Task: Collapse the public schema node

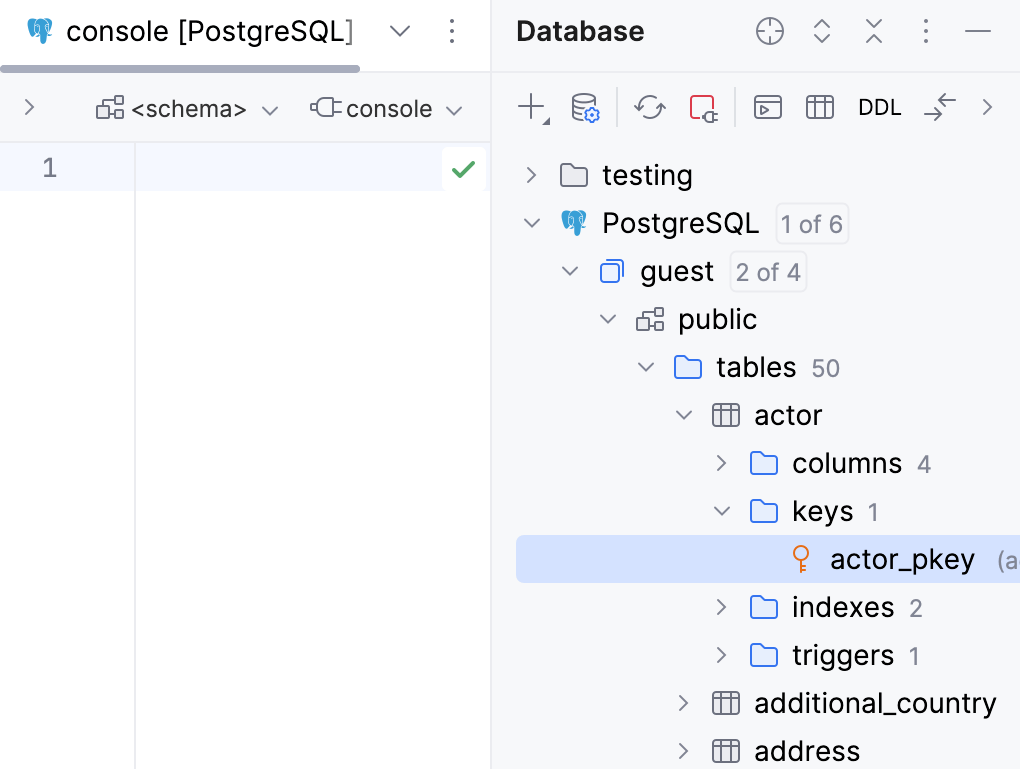Action: tap(607, 319)
